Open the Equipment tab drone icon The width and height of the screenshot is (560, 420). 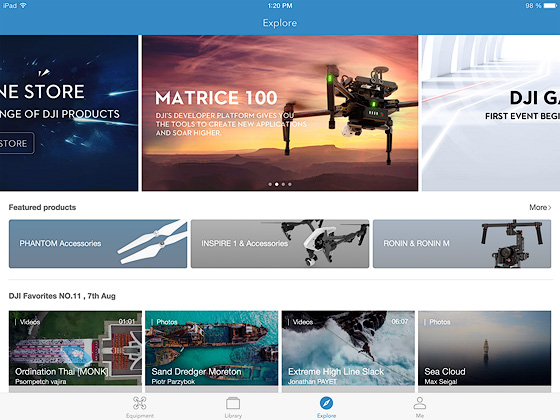[x=140, y=403]
